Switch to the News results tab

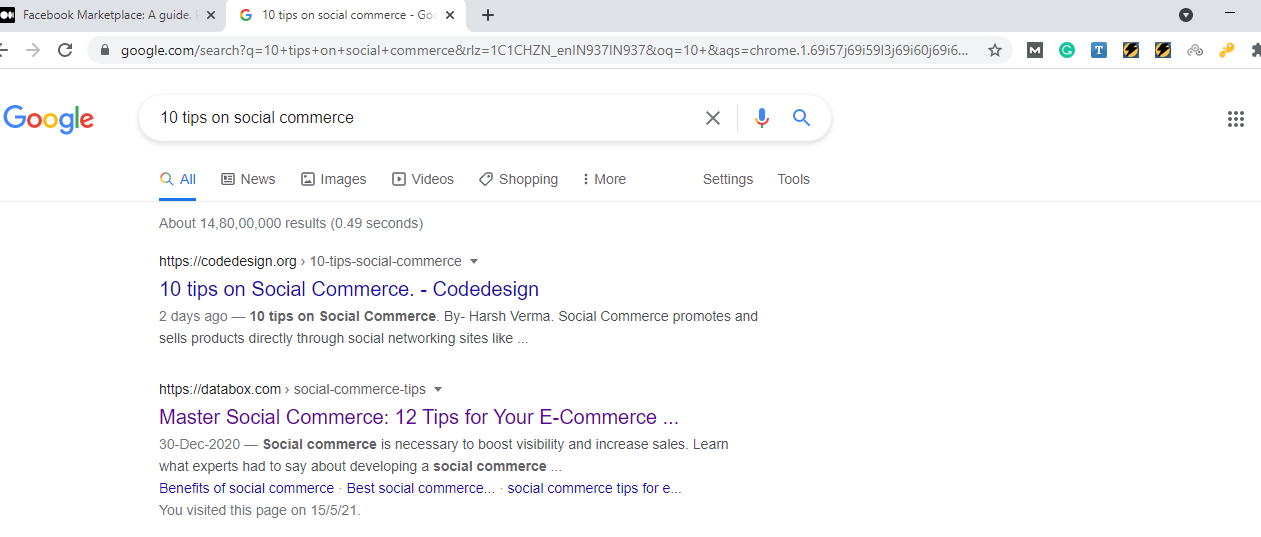tap(248, 179)
